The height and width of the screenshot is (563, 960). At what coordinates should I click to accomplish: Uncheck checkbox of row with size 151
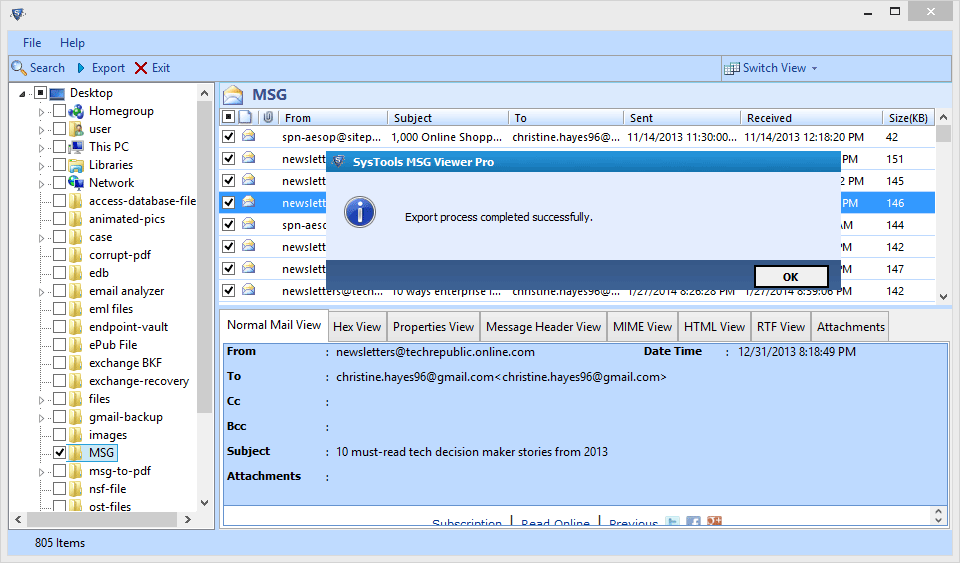[x=228, y=158]
